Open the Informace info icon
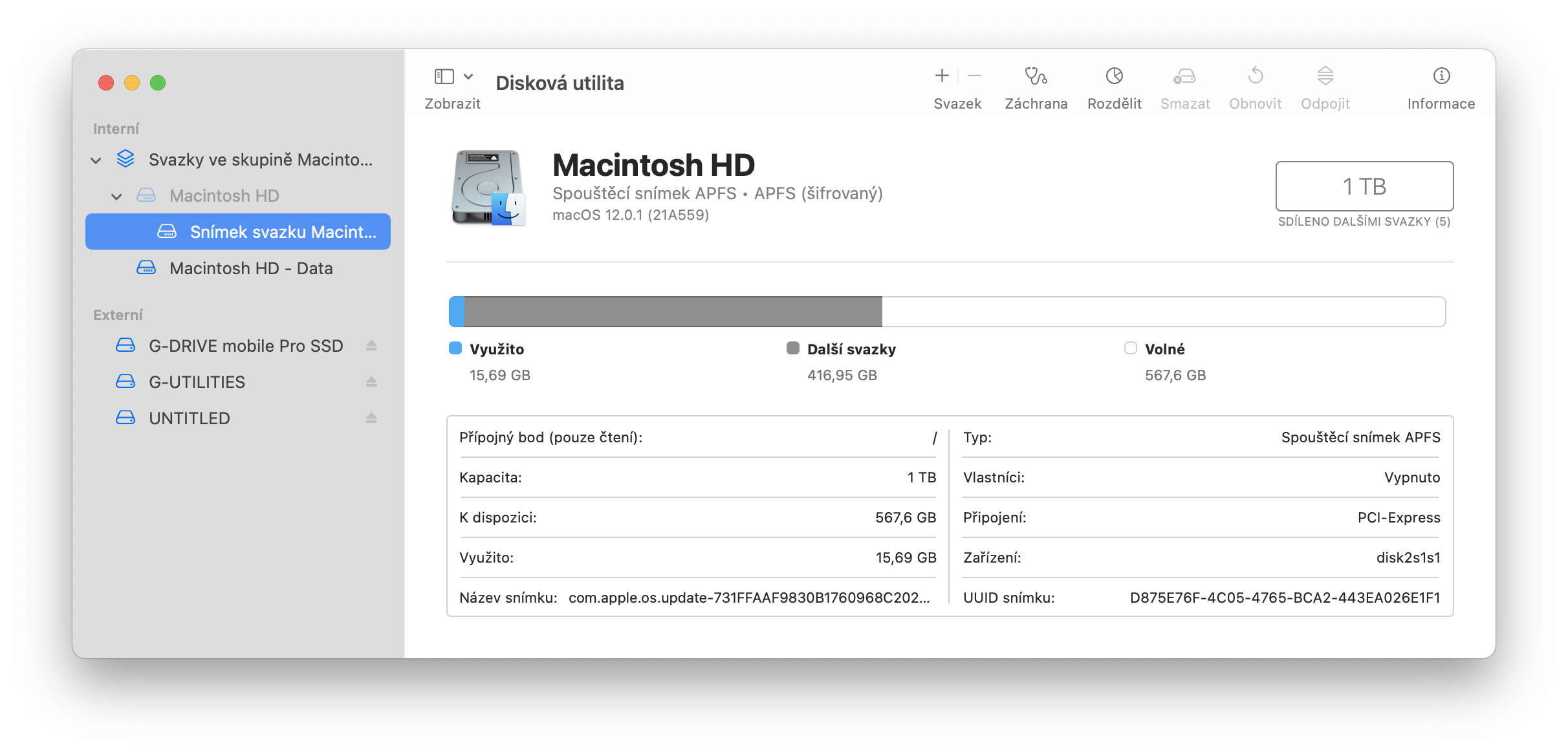Image resolution: width=1568 pixels, height=754 pixels. (1441, 76)
